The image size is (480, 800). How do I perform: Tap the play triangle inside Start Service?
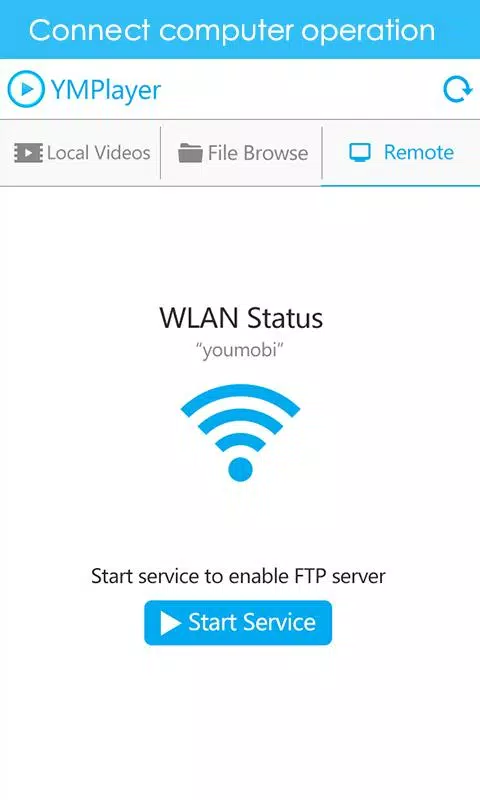coord(170,623)
